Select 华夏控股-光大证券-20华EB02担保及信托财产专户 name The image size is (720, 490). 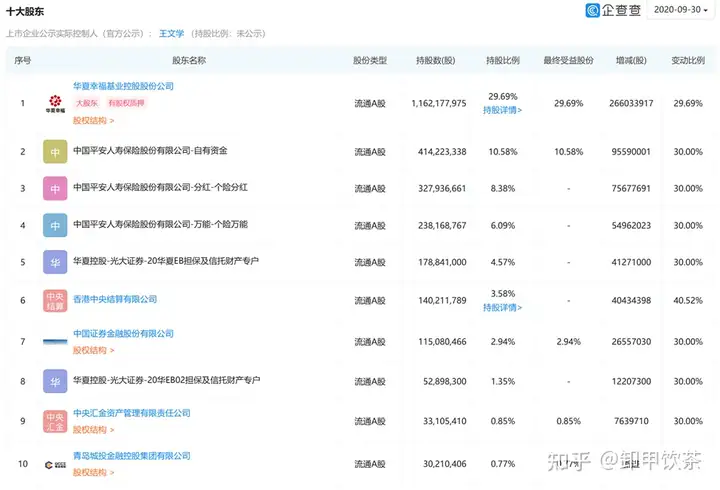tap(167, 380)
